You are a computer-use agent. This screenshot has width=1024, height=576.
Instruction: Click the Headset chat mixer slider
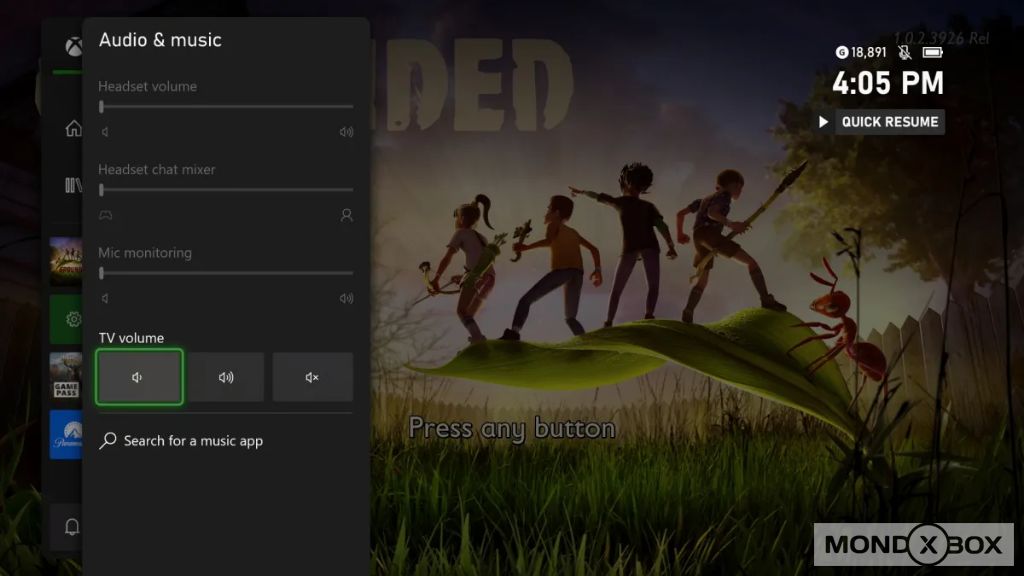point(226,189)
